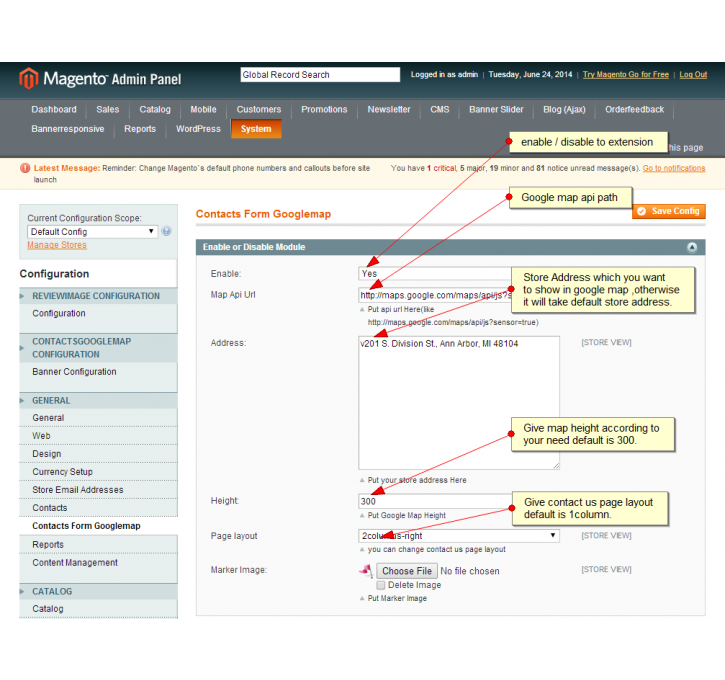
Task: Focus the Global Record Search field
Action: (x=320, y=74)
